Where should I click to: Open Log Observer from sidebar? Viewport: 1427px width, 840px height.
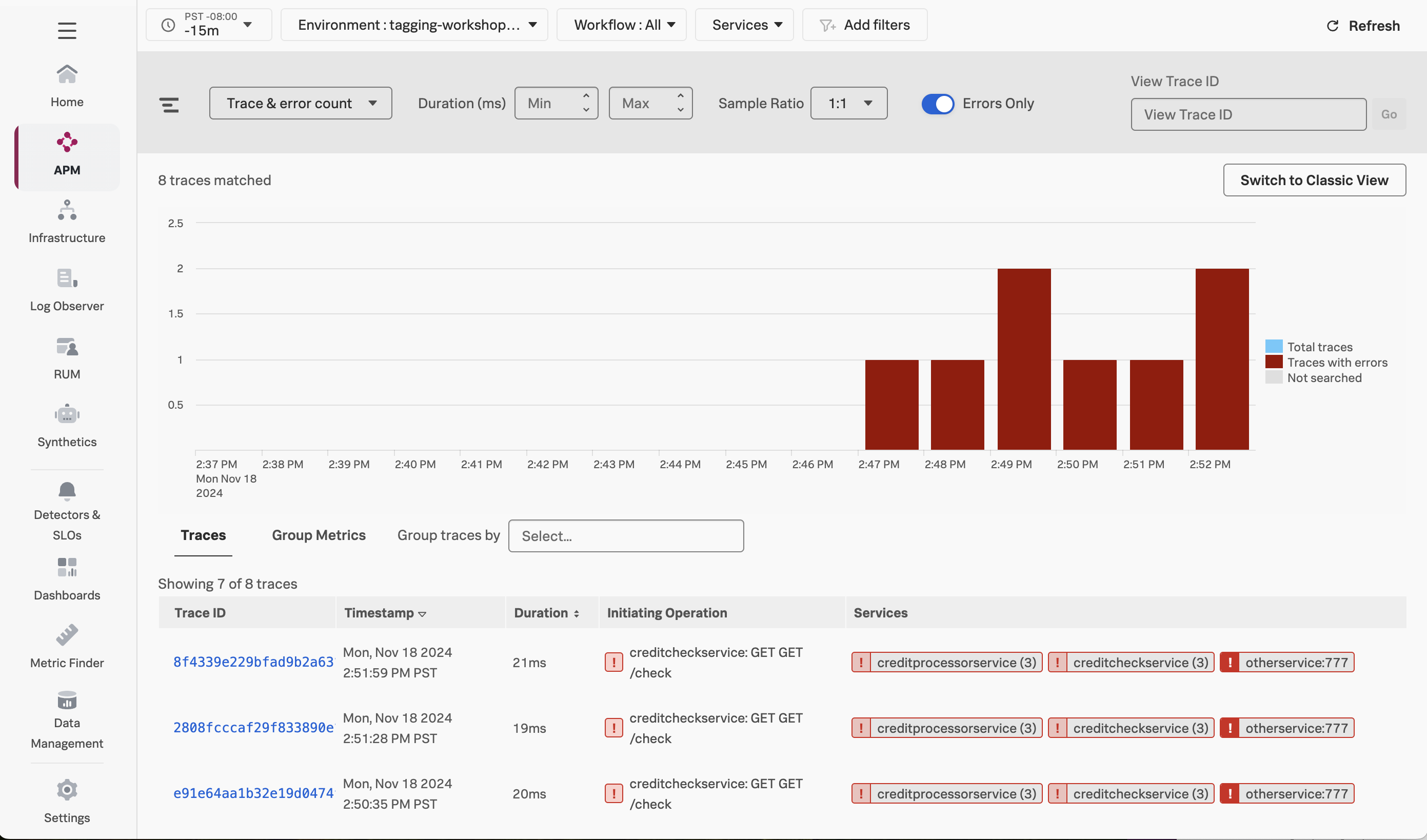point(67,290)
